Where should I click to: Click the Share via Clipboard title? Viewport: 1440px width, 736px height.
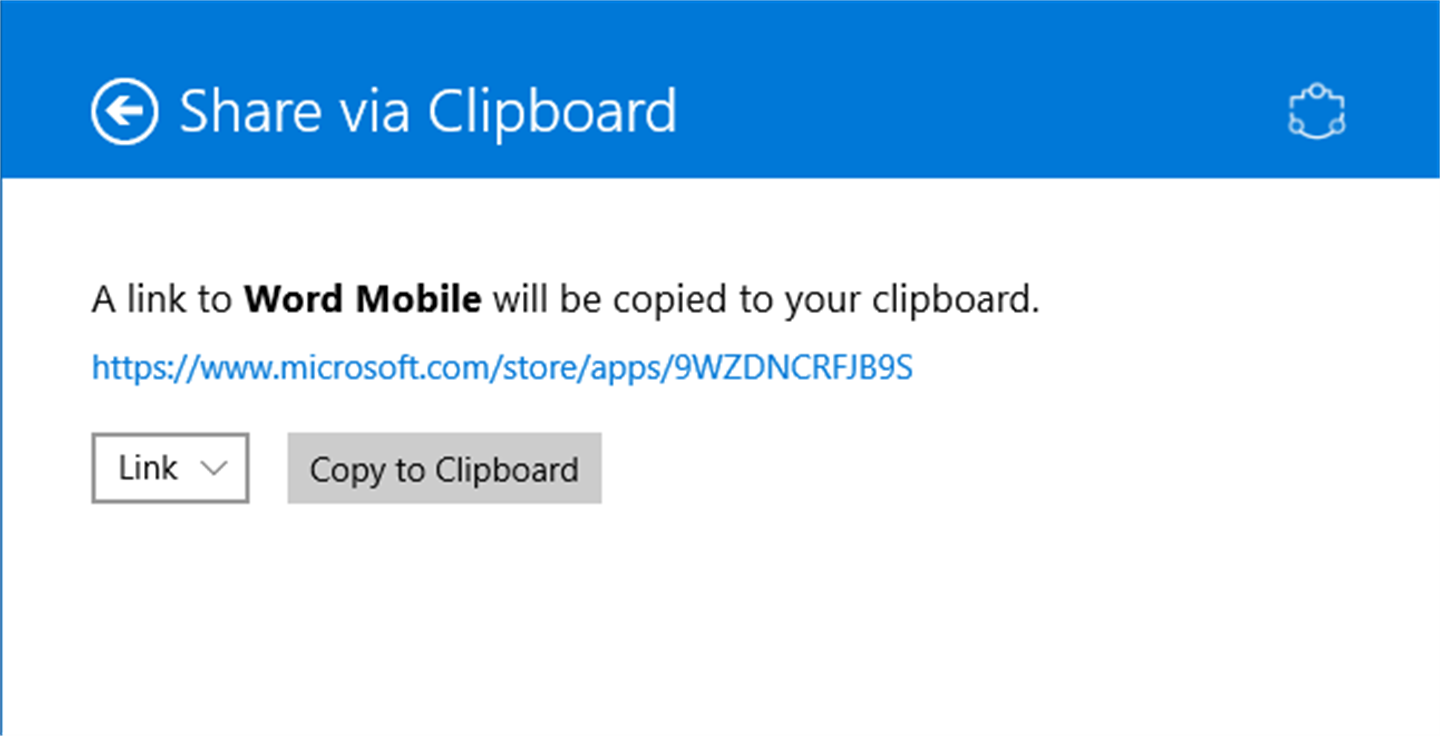point(427,111)
